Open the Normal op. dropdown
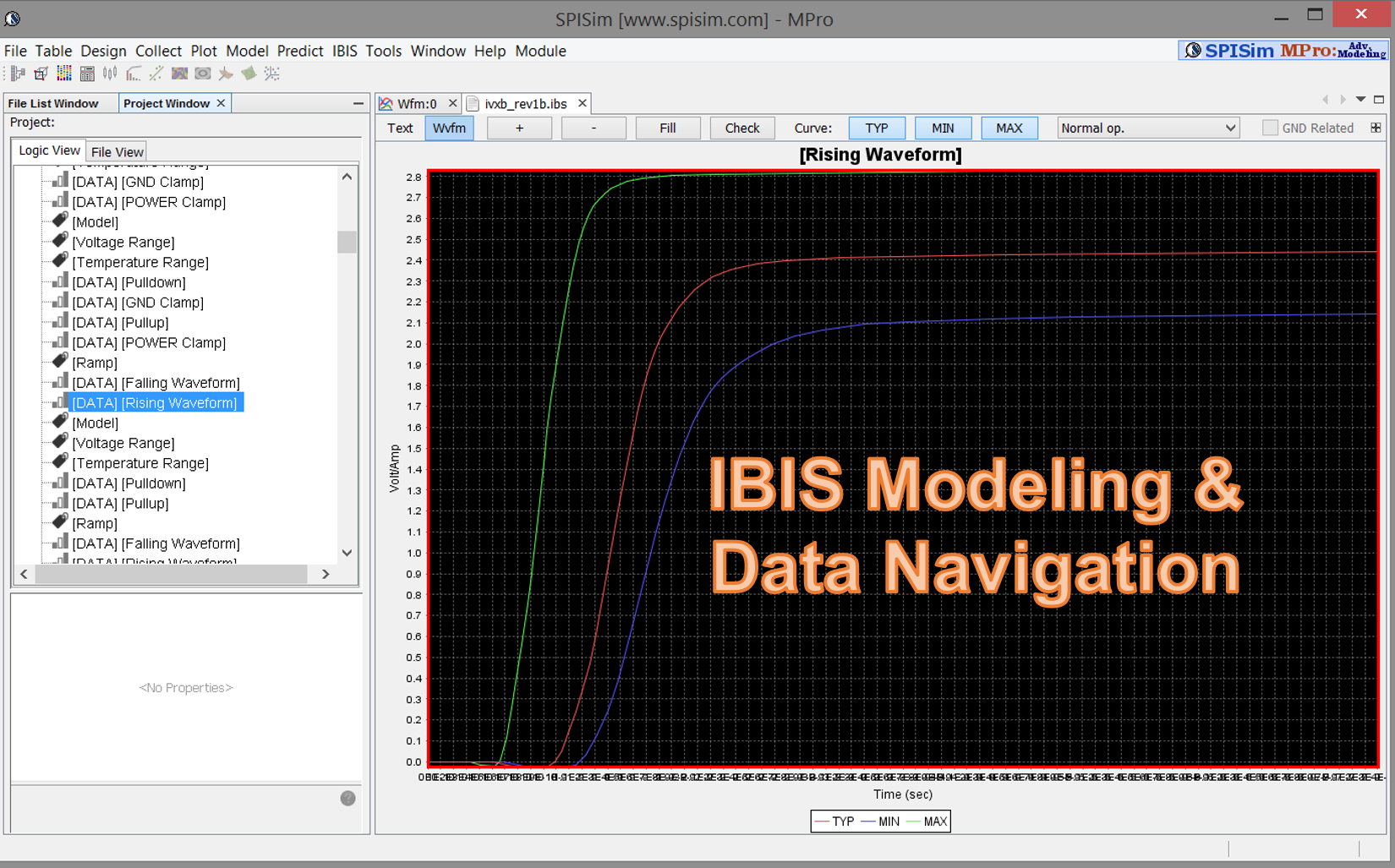Image resolution: width=1395 pixels, height=868 pixels. (x=1148, y=128)
